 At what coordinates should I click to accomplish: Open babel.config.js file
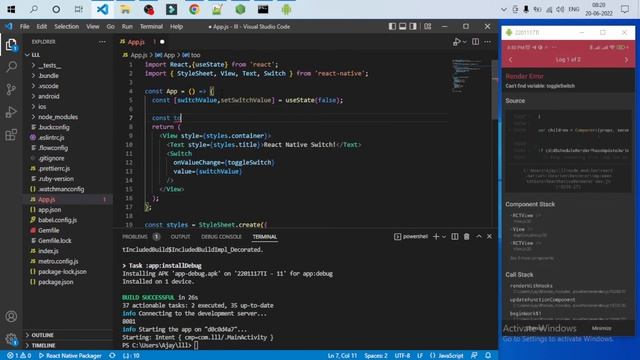pyautogui.click(x=57, y=220)
